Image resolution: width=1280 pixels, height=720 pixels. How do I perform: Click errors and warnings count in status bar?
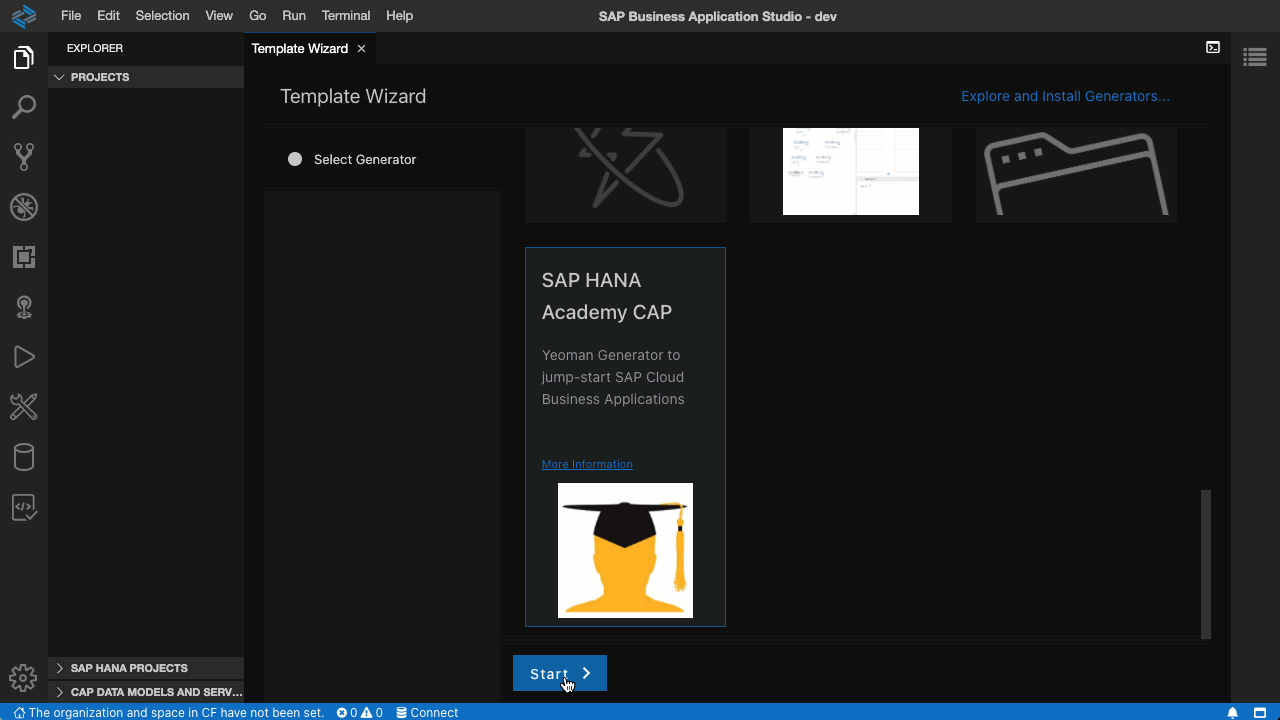pos(360,713)
